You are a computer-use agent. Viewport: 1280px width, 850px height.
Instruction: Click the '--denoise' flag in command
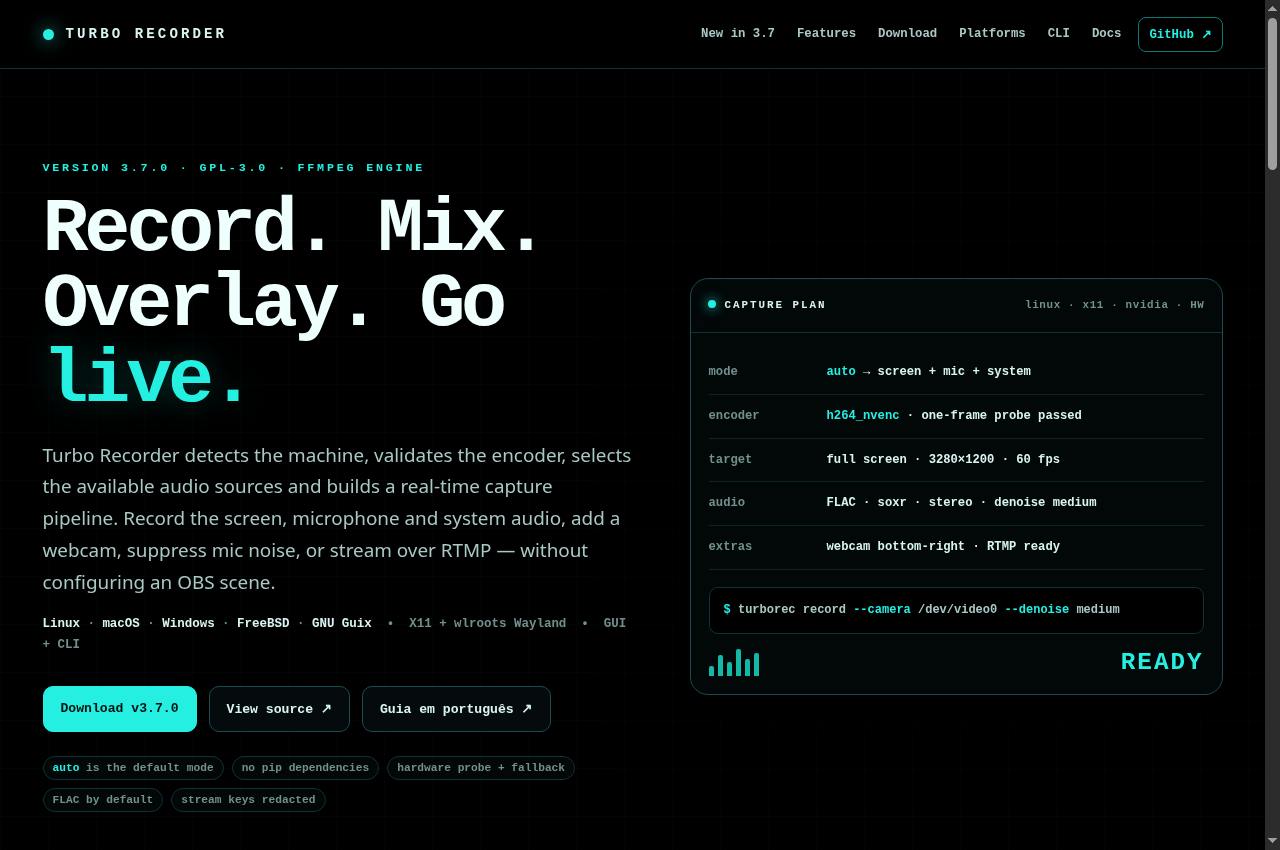(x=1037, y=610)
